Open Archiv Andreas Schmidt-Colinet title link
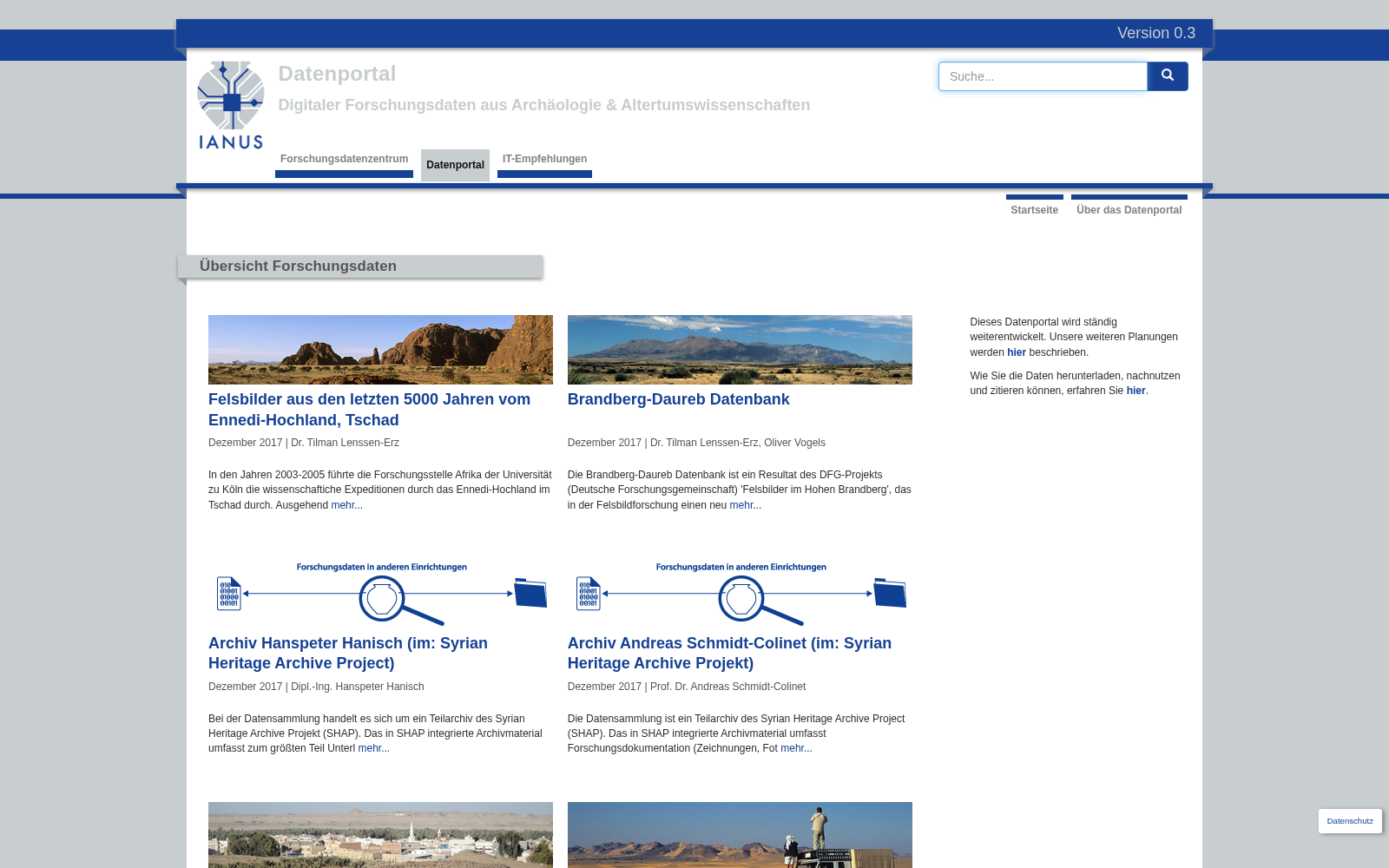 (729, 653)
